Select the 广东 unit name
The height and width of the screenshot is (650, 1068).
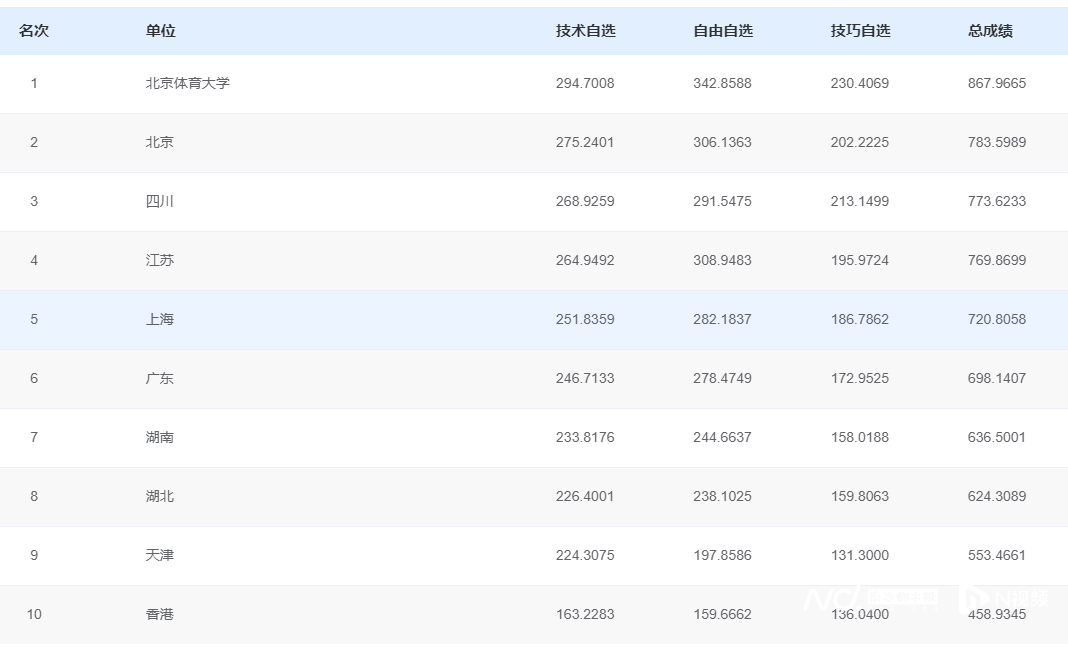[159, 378]
